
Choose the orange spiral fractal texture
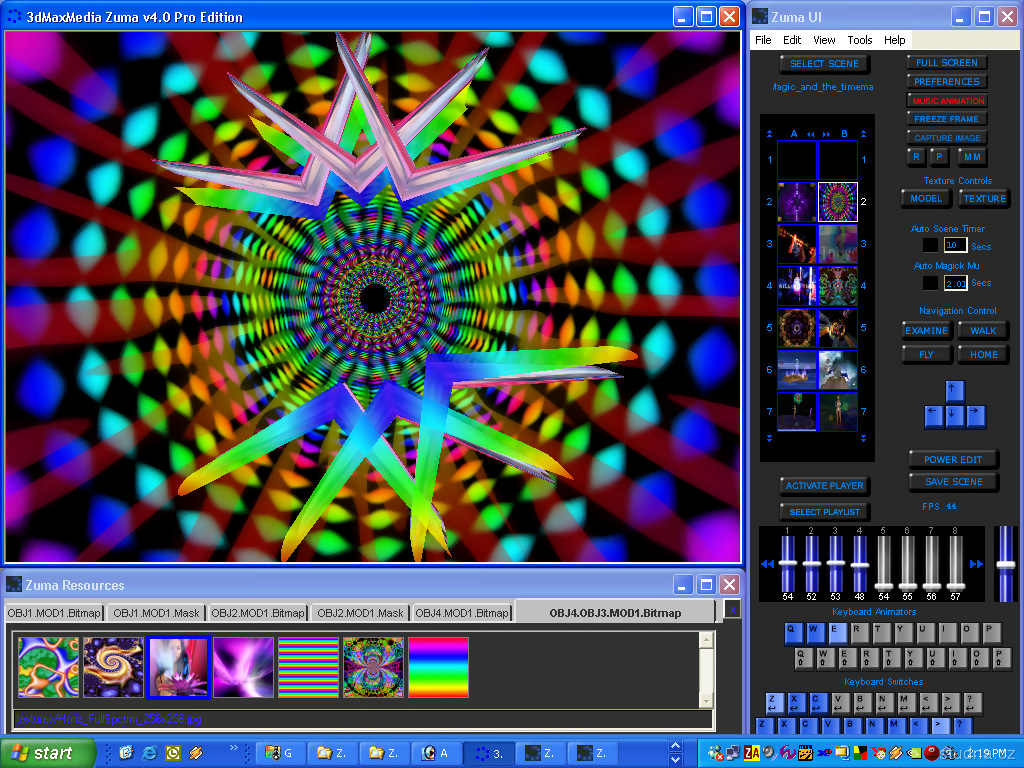click(x=113, y=667)
